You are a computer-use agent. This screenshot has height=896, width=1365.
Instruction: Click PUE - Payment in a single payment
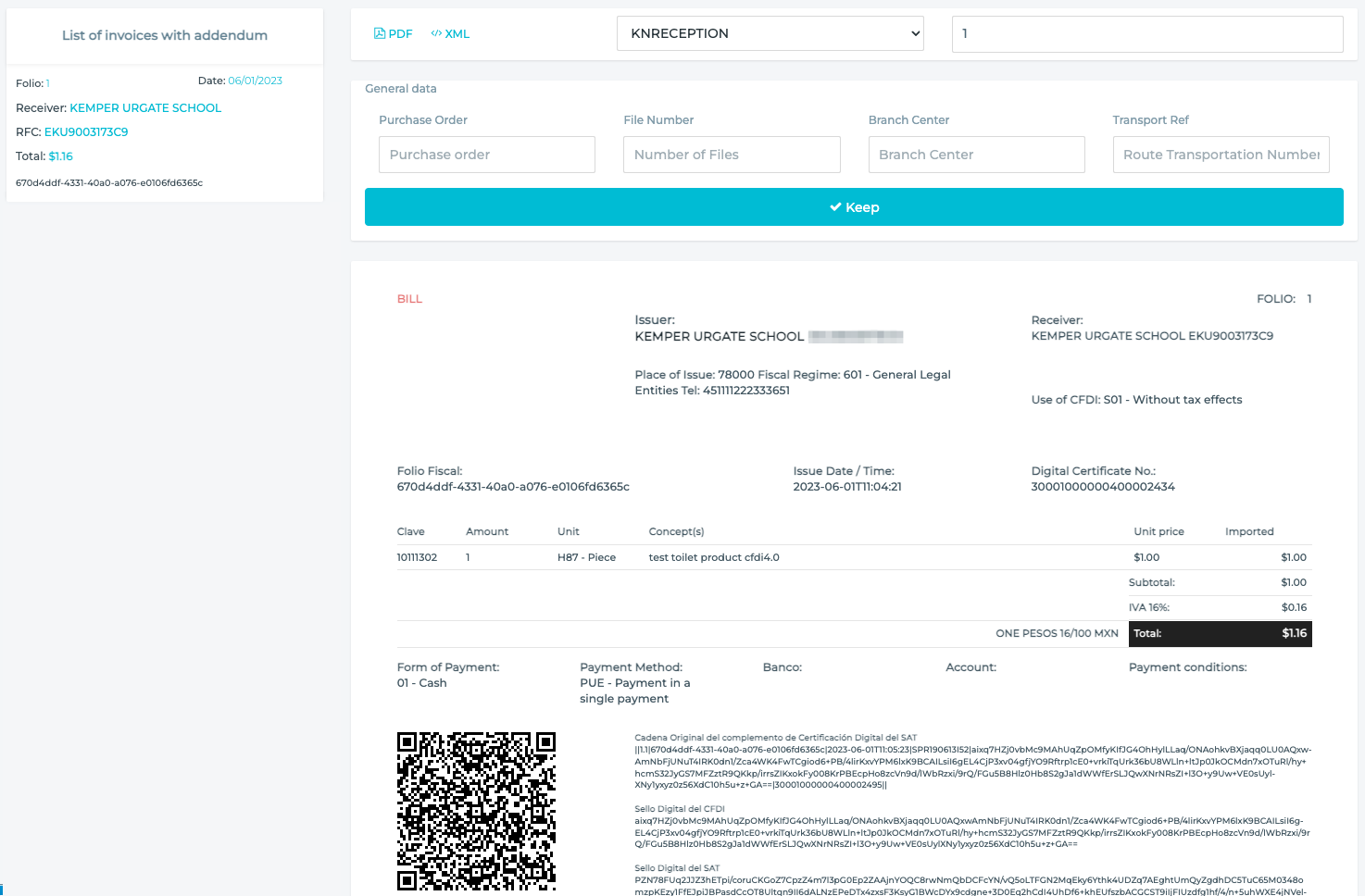click(635, 691)
